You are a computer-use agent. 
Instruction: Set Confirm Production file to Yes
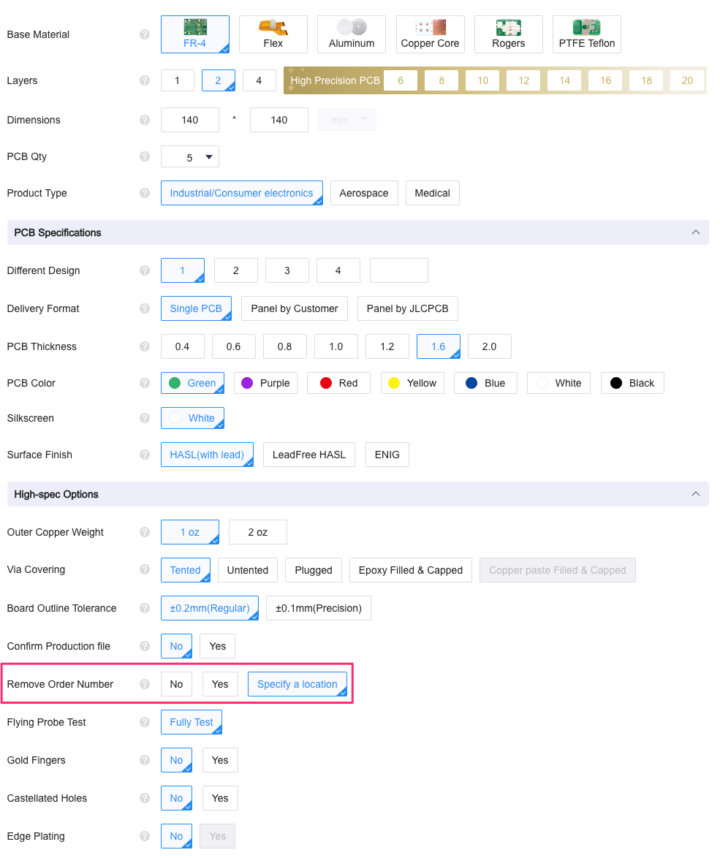pos(217,647)
